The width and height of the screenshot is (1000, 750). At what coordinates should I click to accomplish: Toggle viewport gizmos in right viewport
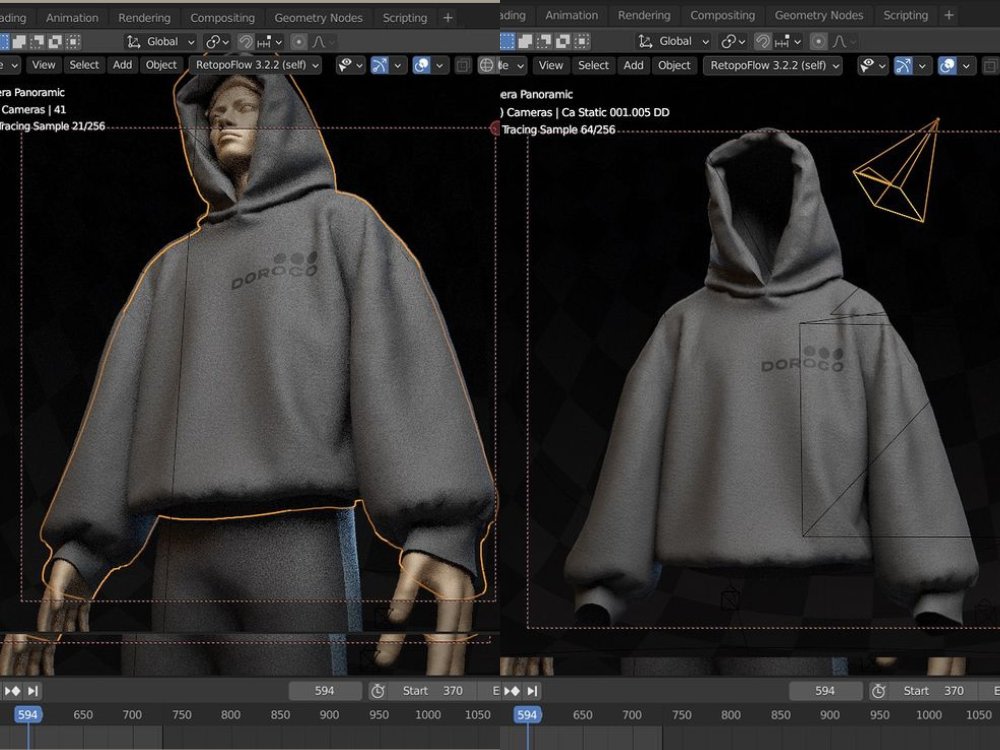903,65
